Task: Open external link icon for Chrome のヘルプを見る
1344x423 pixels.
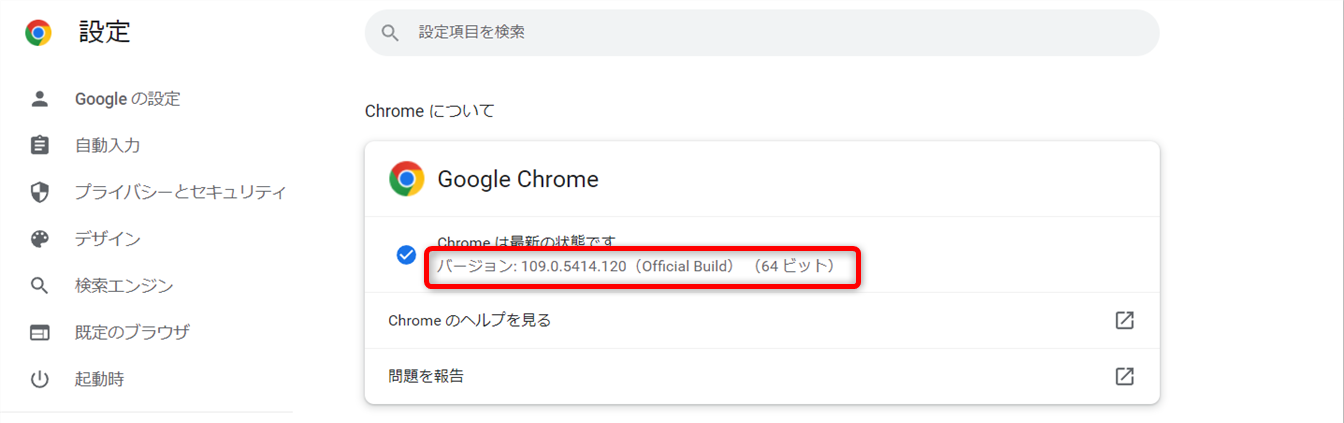Action: tap(1124, 320)
